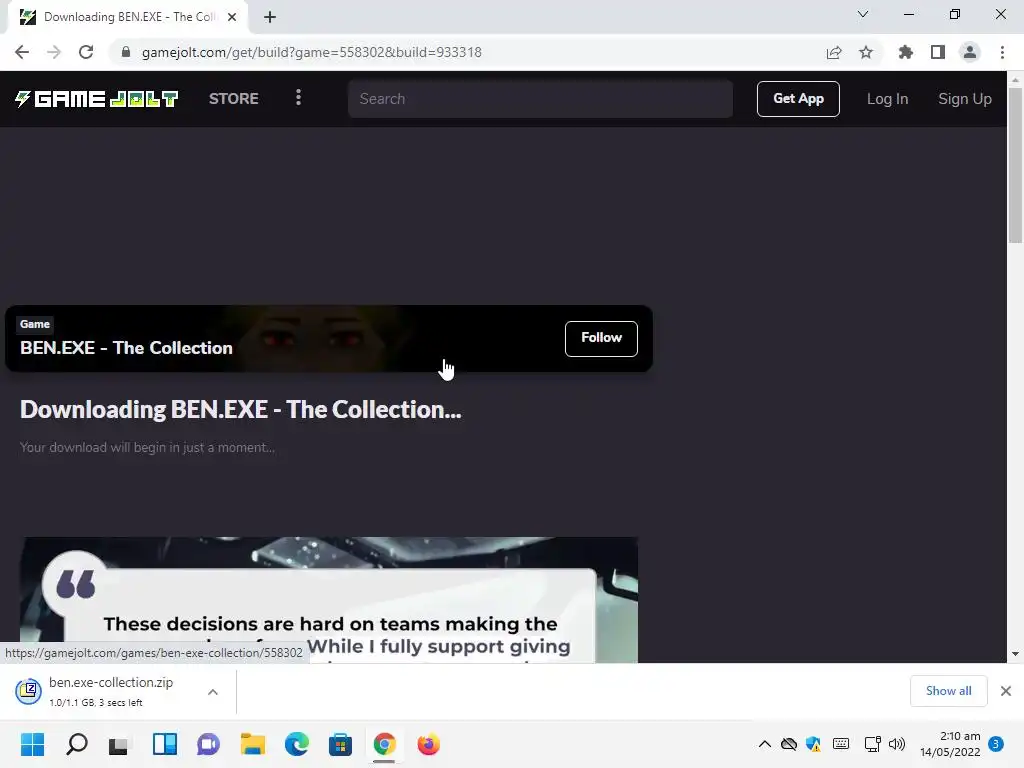The width and height of the screenshot is (1024, 768).
Task: Show hidden system tray icons
Action: click(x=765, y=744)
